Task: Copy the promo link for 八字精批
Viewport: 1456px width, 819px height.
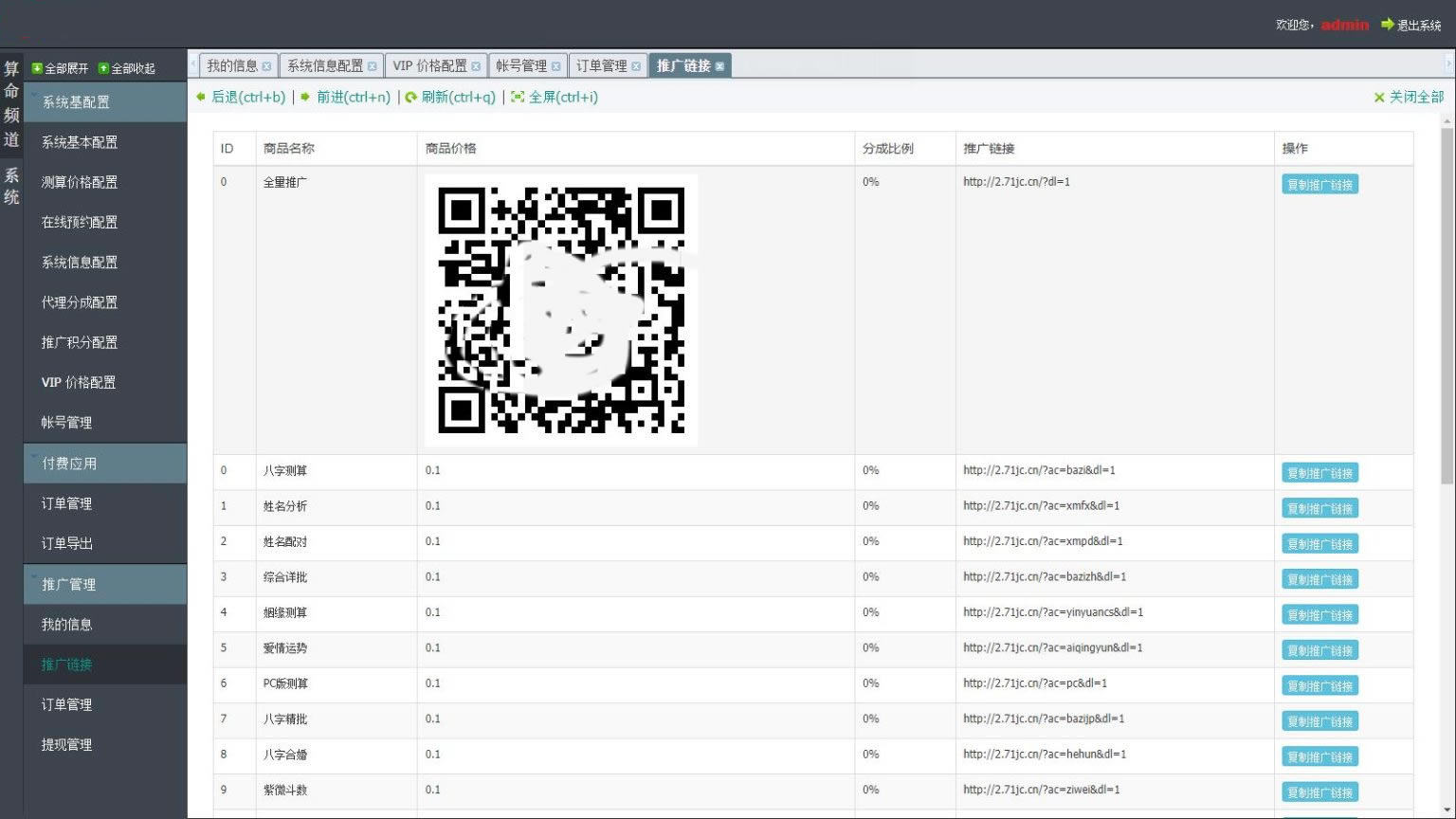Action: (1319, 721)
